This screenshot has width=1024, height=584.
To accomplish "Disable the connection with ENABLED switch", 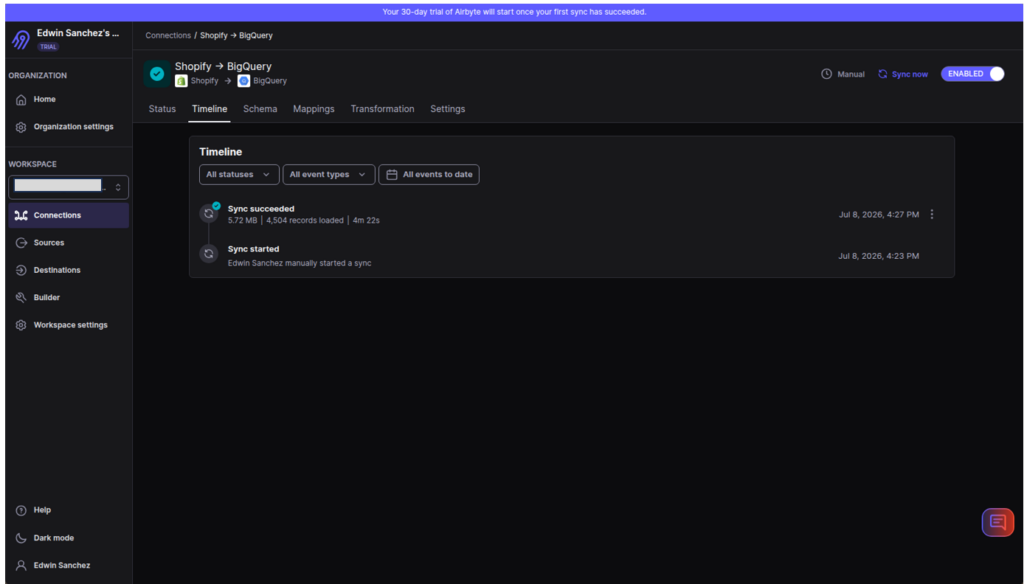I will pyautogui.click(x=972, y=74).
